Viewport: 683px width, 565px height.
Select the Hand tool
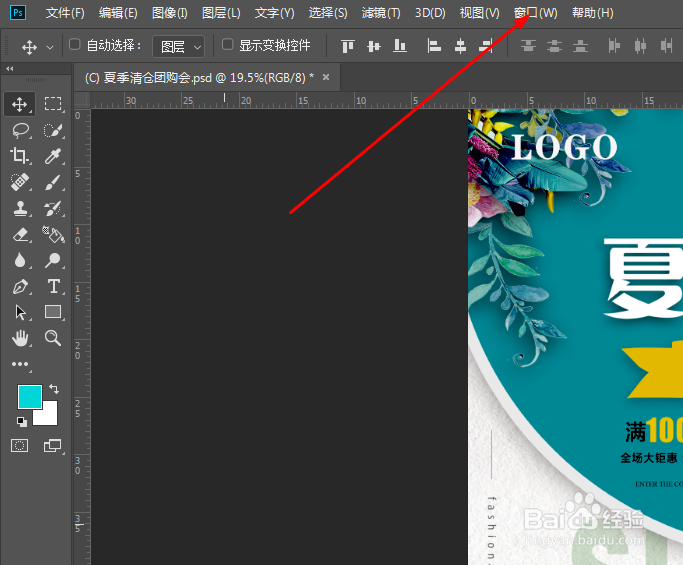coord(20,338)
